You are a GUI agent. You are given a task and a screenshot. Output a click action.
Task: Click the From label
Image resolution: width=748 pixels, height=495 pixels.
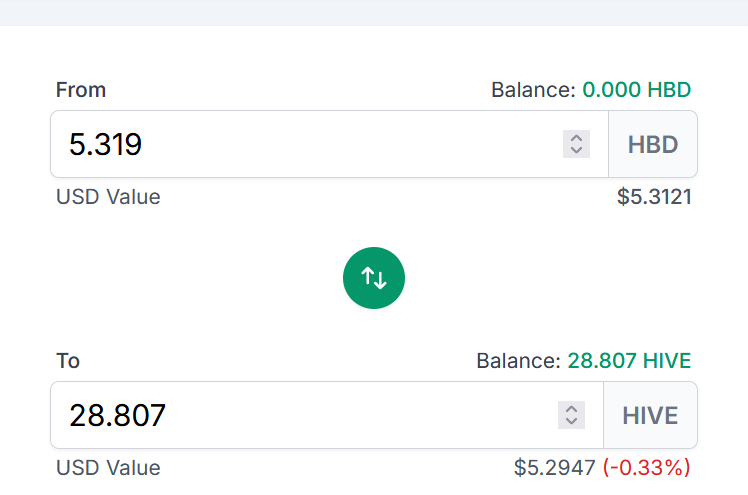pyautogui.click(x=81, y=90)
